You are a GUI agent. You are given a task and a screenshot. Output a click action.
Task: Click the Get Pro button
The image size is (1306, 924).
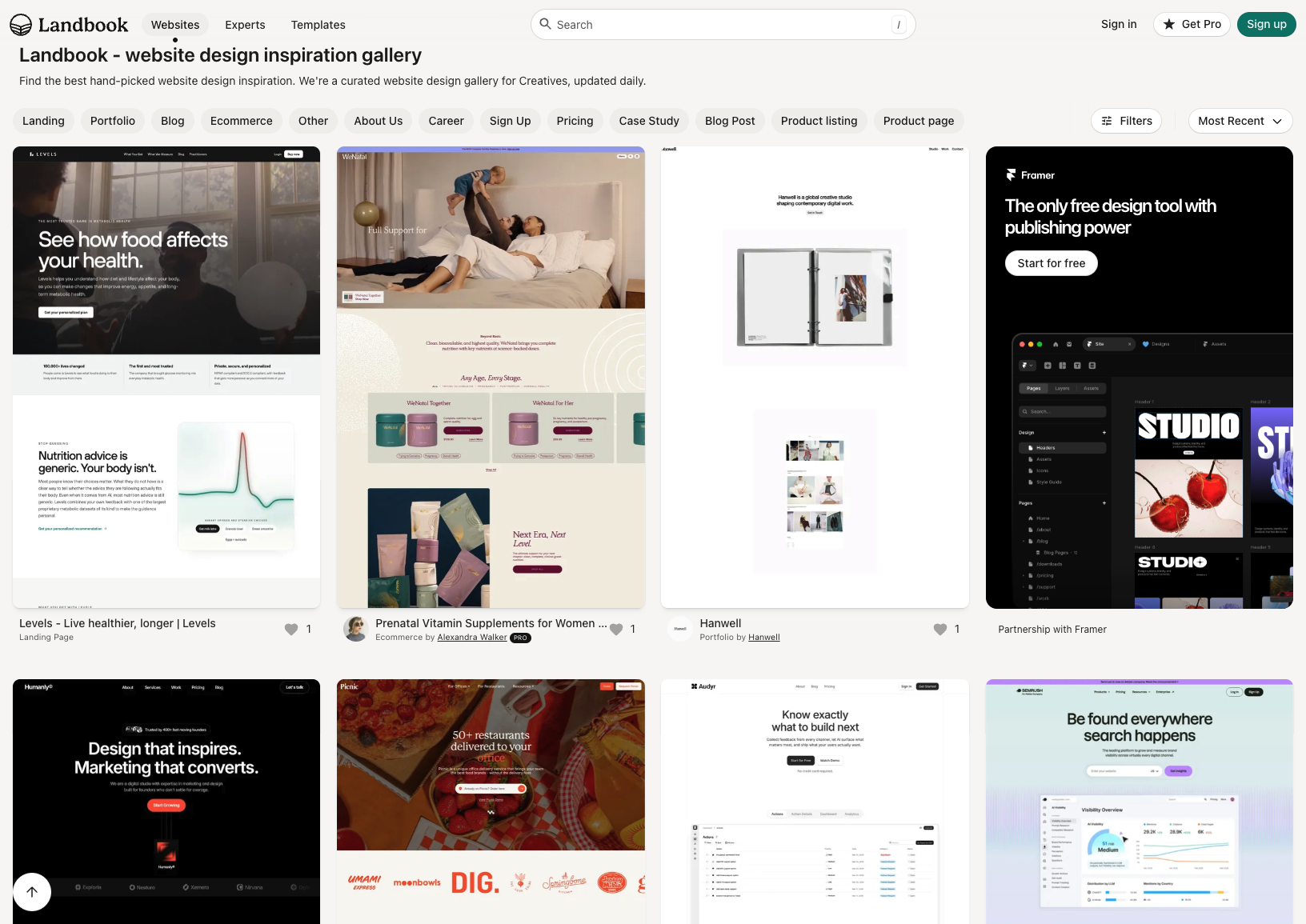tap(1192, 24)
